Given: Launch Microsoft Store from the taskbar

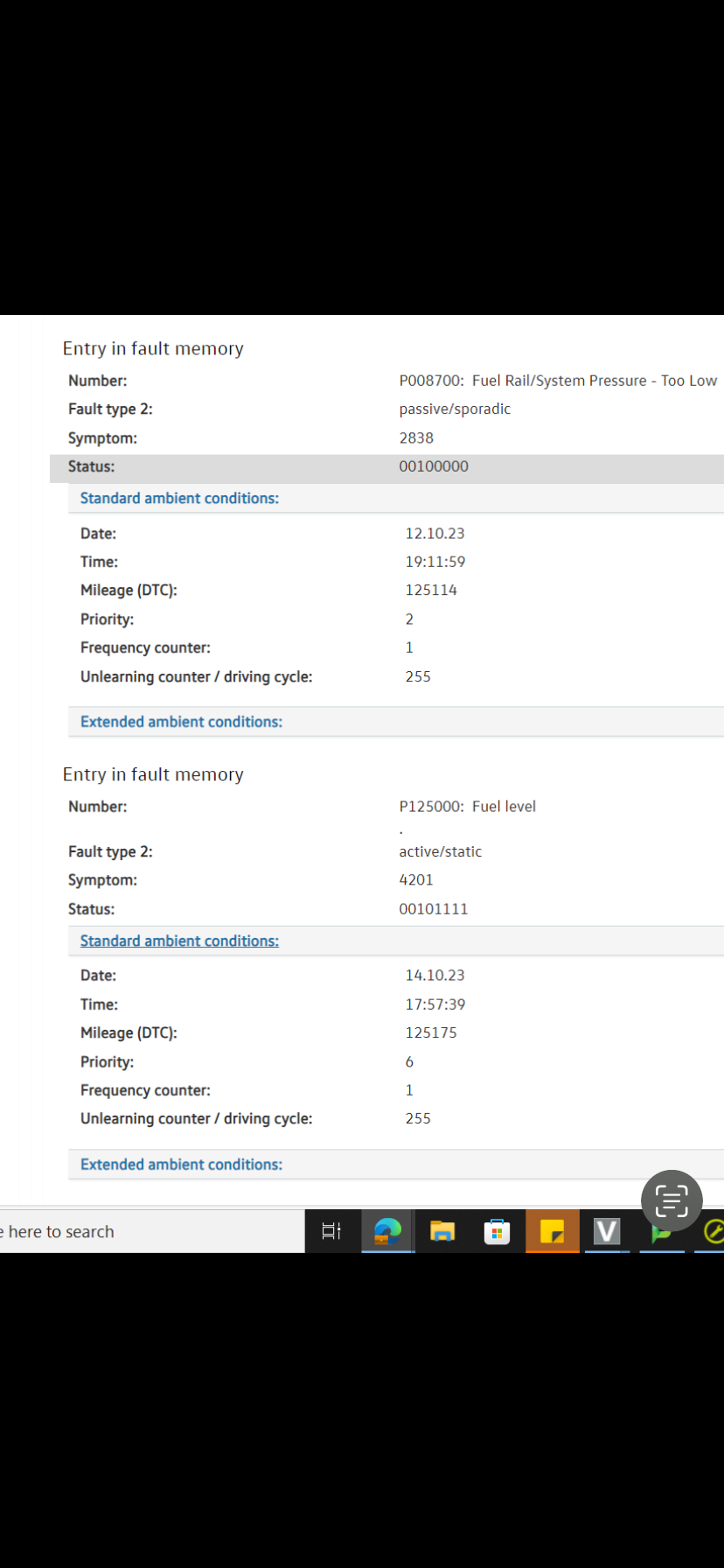Looking at the screenshot, I should pyautogui.click(x=497, y=1231).
